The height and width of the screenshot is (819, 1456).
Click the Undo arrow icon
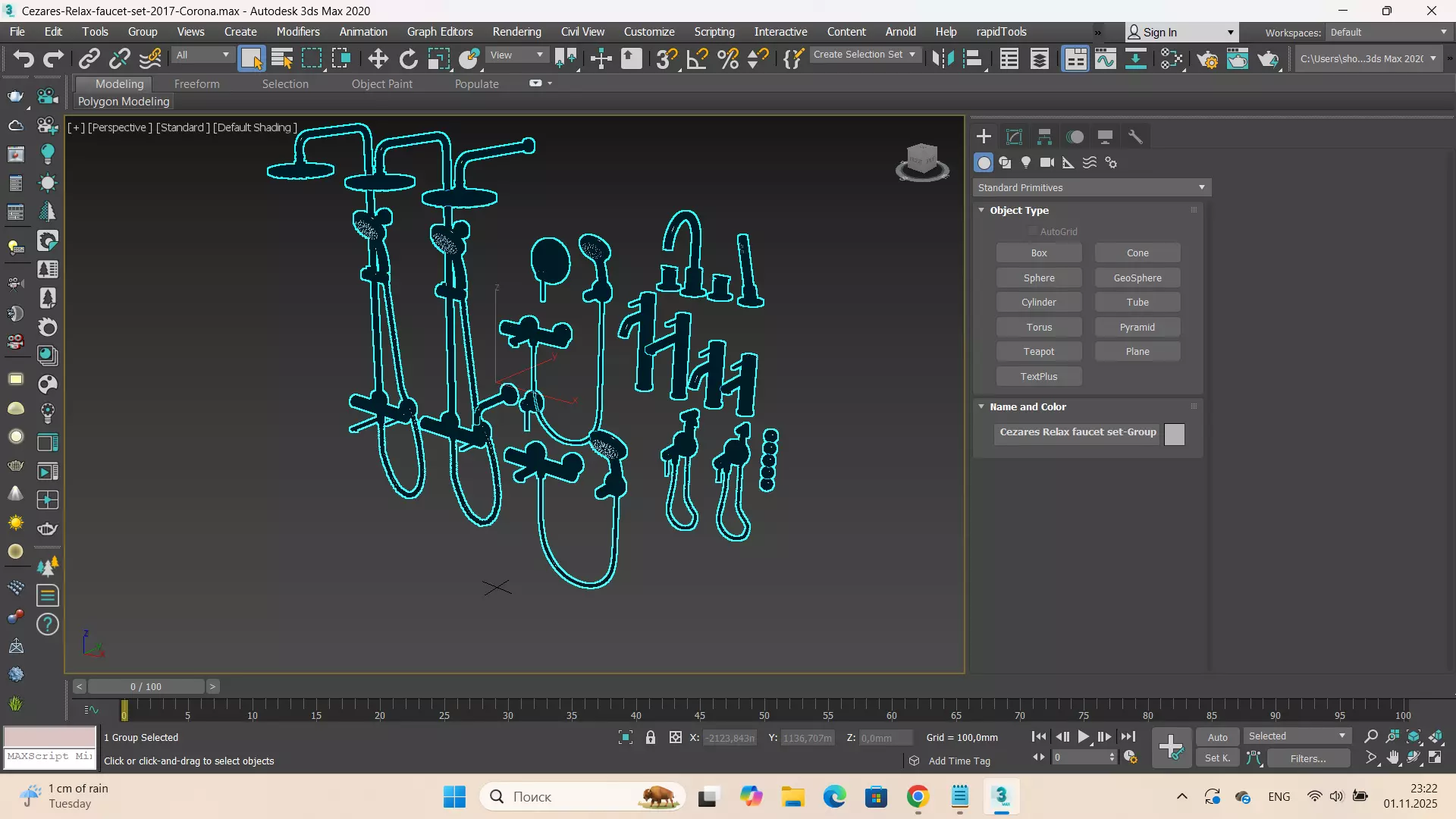click(x=23, y=58)
